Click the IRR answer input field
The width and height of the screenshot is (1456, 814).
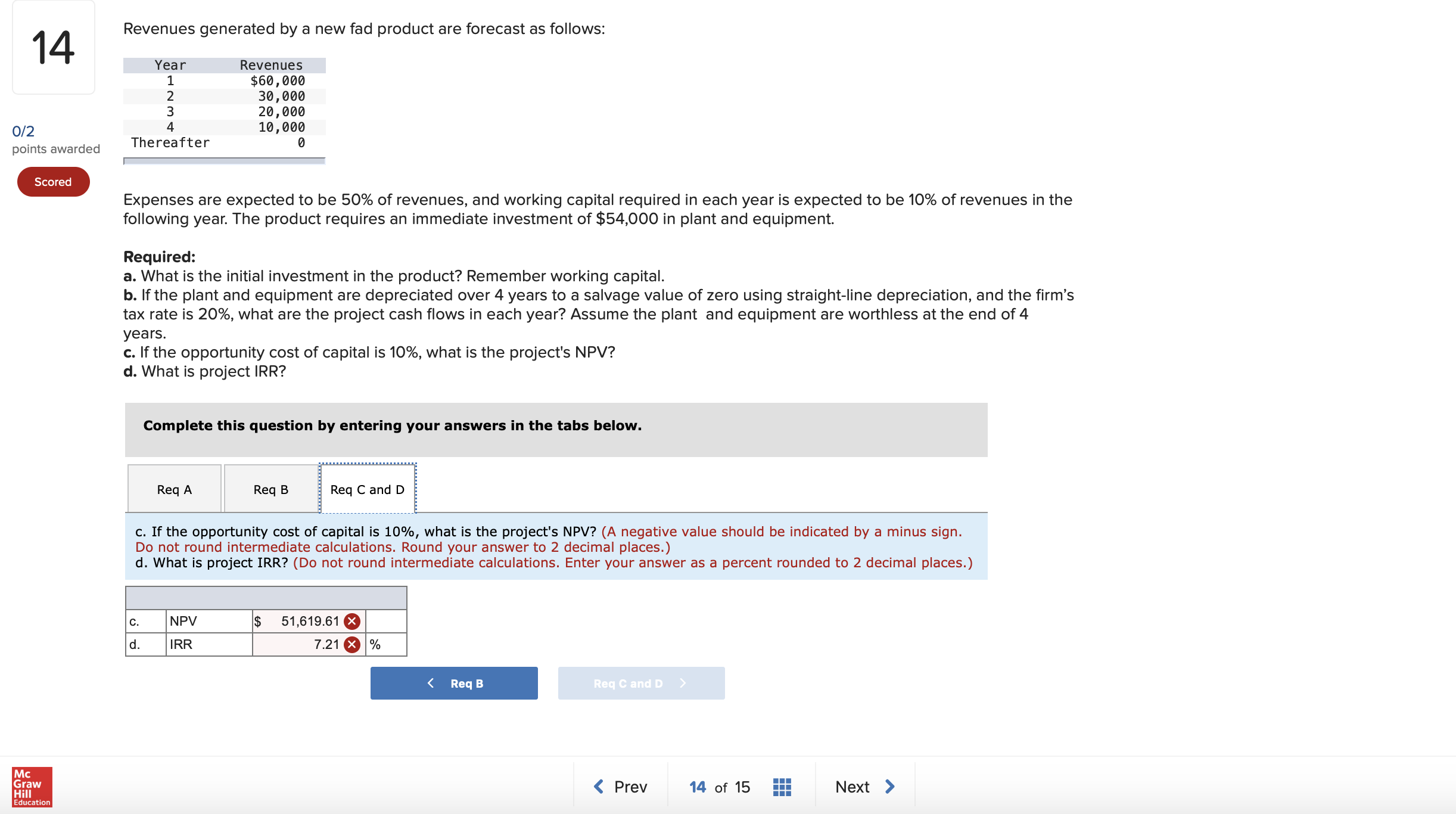pos(309,645)
